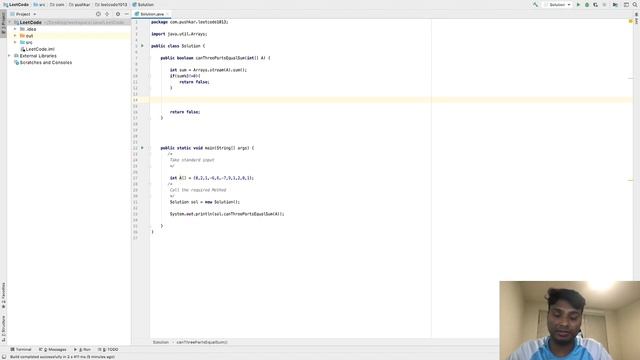Open Search Everywhere magnifier icon

tap(635, 4)
